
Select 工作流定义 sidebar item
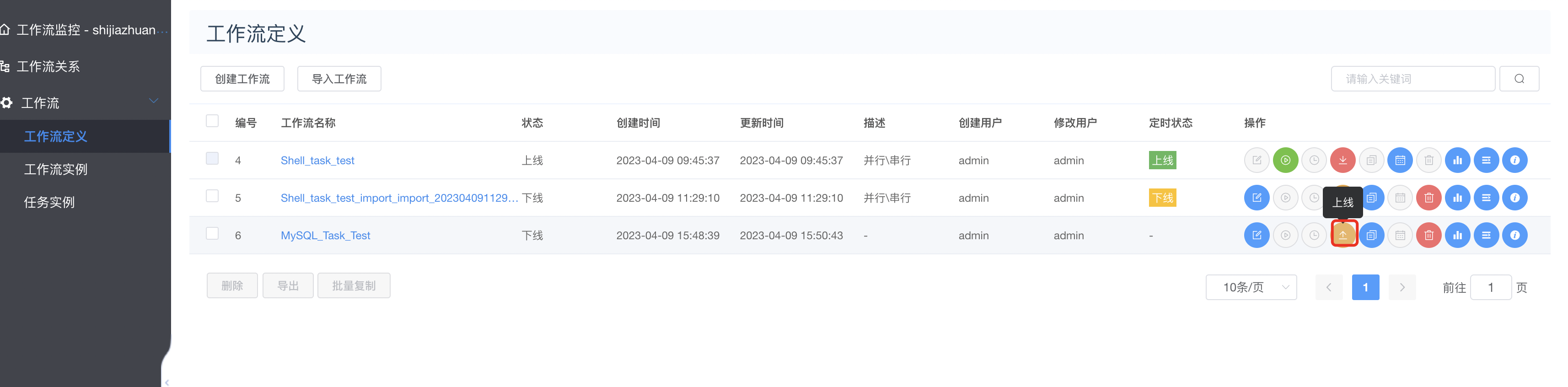click(85, 136)
